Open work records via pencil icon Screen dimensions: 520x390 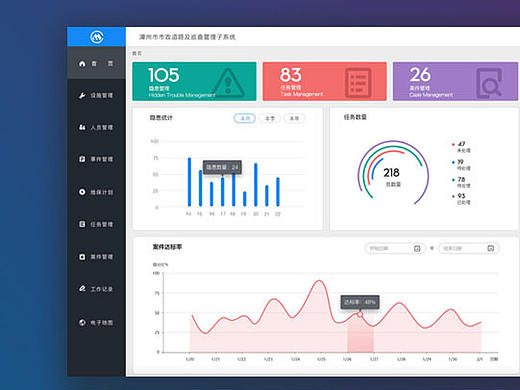[x=82, y=288]
